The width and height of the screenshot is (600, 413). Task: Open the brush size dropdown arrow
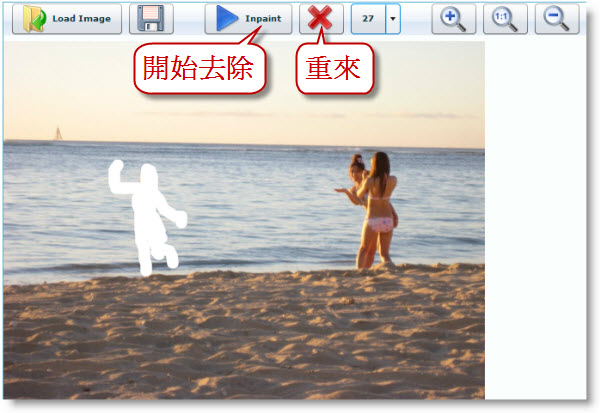pyautogui.click(x=393, y=19)
